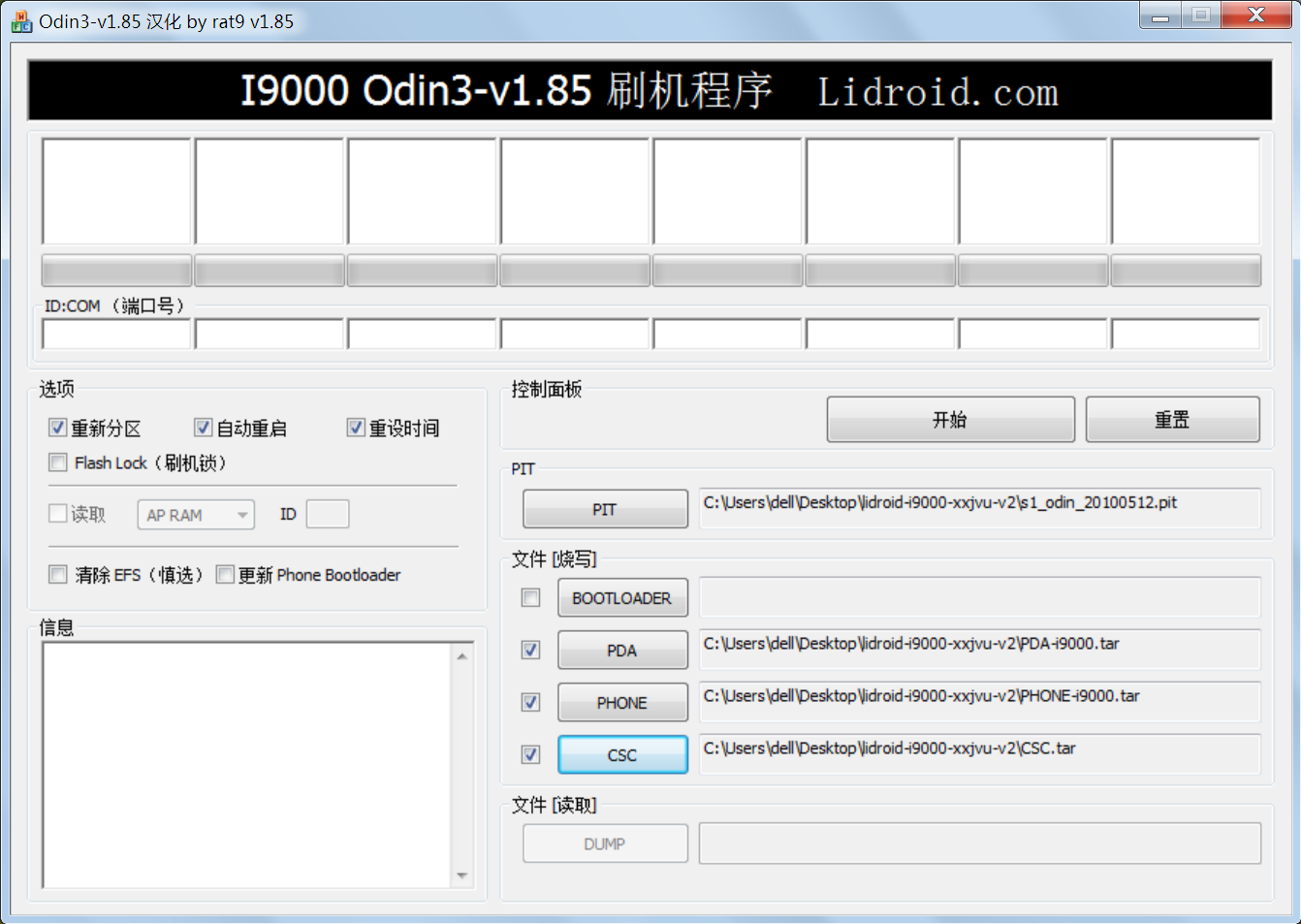Toggle the 自动重启 checkbox
This screenshot has height=924, width=1301.
[204, 428]
